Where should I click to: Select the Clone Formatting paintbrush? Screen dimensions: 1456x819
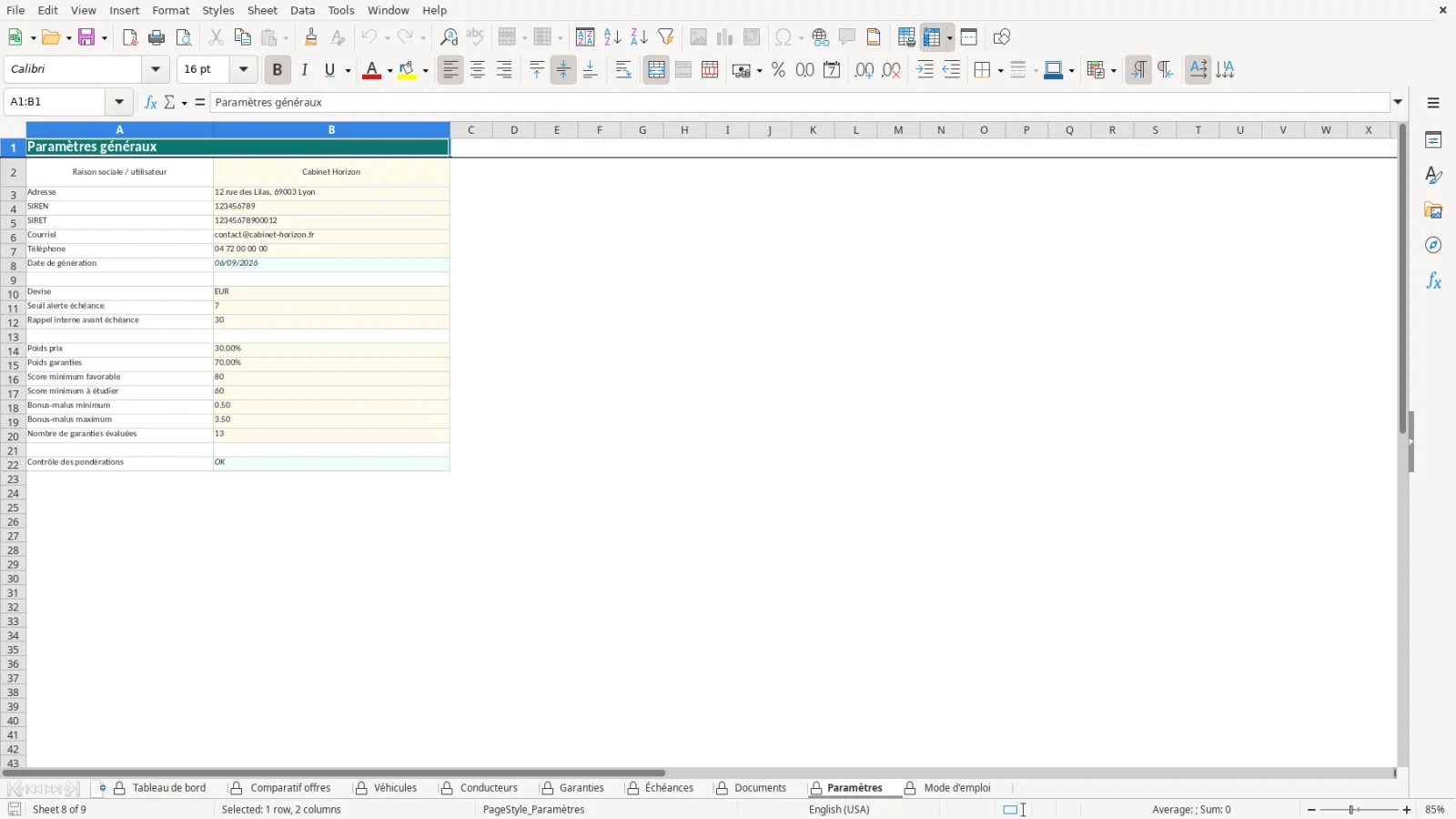coord(310,37)
